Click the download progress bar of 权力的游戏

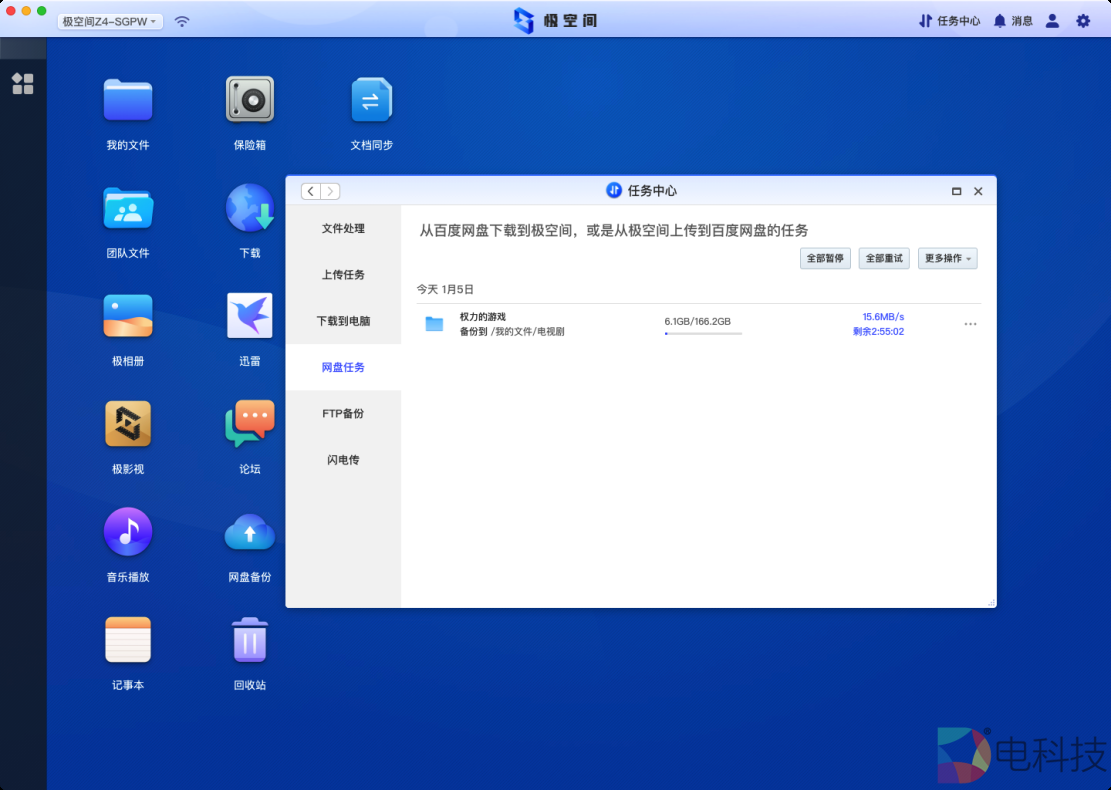pos(702,333)
